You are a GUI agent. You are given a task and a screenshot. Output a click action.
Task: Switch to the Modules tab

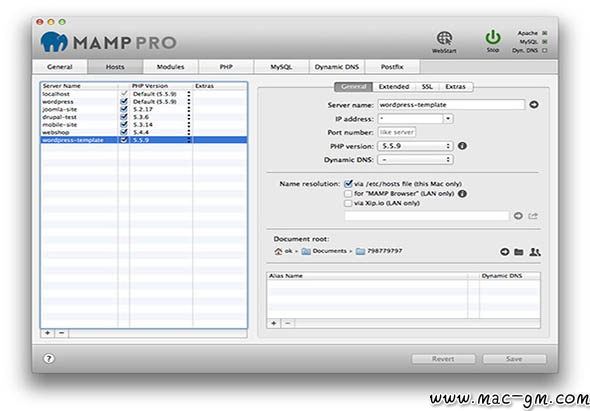[170, 67]
